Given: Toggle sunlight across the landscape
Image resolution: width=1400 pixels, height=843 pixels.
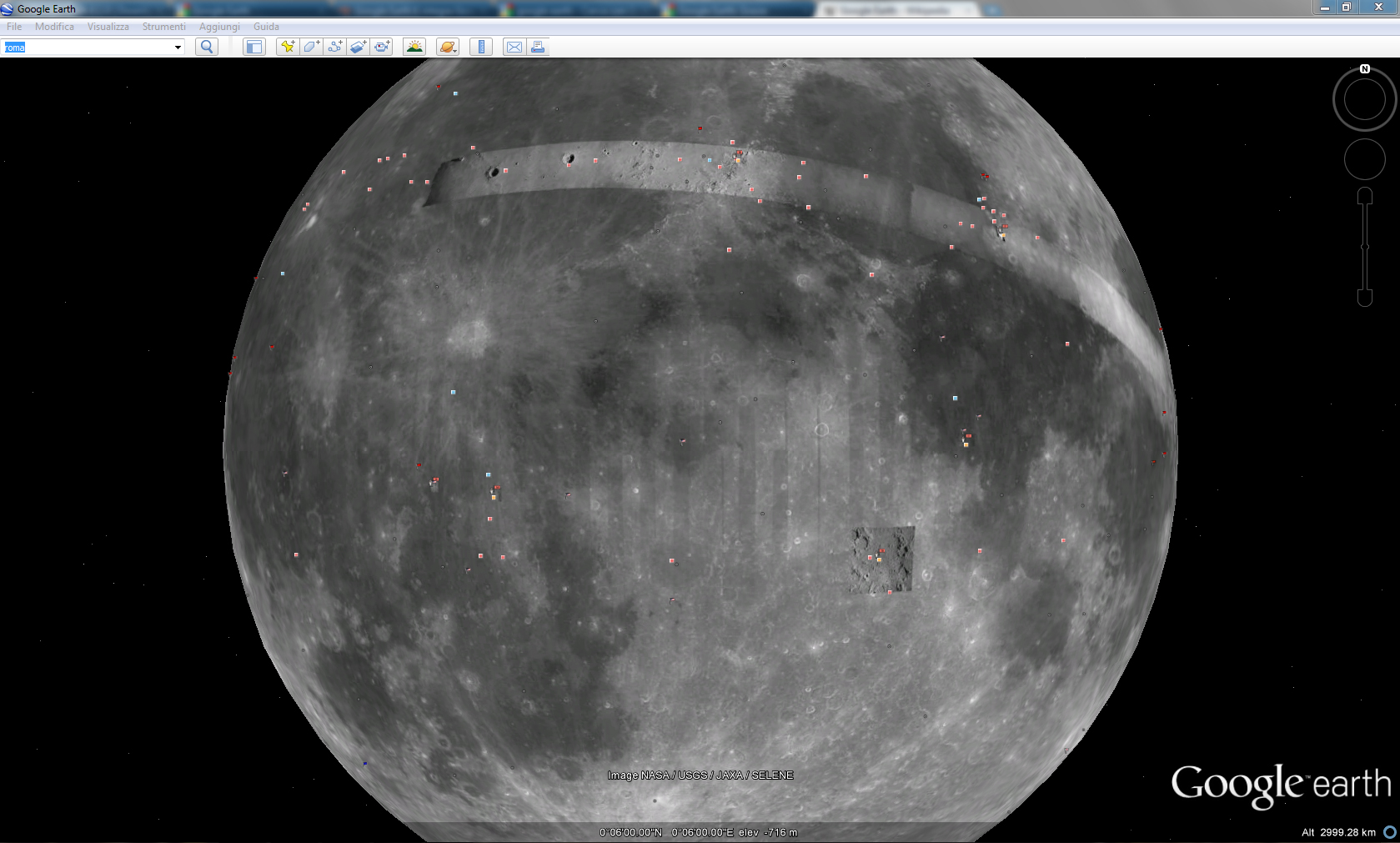Looking at the screenshot, I should (x=414, y=47).
